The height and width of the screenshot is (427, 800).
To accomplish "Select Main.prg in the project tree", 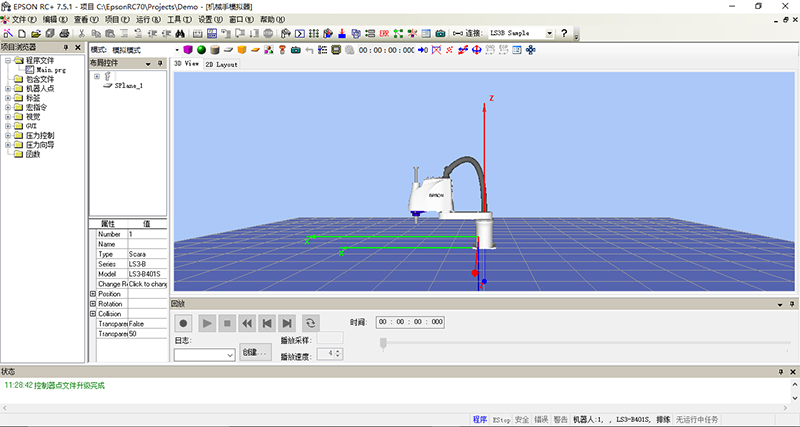I will (x=51, y=70).
